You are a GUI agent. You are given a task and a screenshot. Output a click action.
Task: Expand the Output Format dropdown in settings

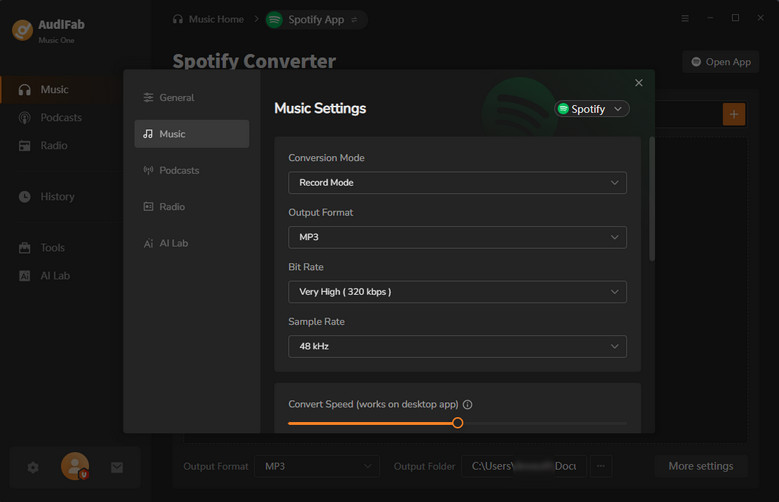click(x=457, y=238)
